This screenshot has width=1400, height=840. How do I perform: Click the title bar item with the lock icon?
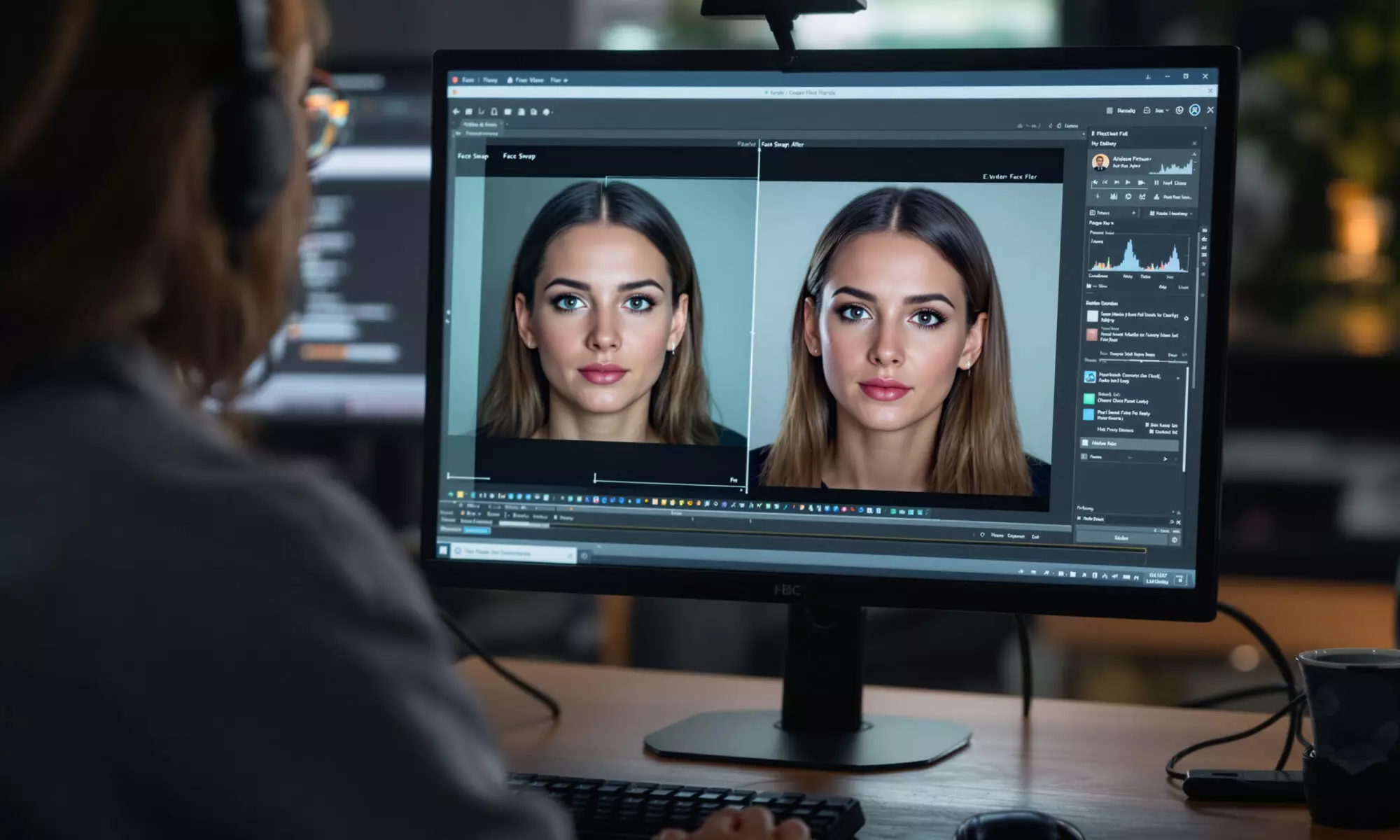point(525,80)
